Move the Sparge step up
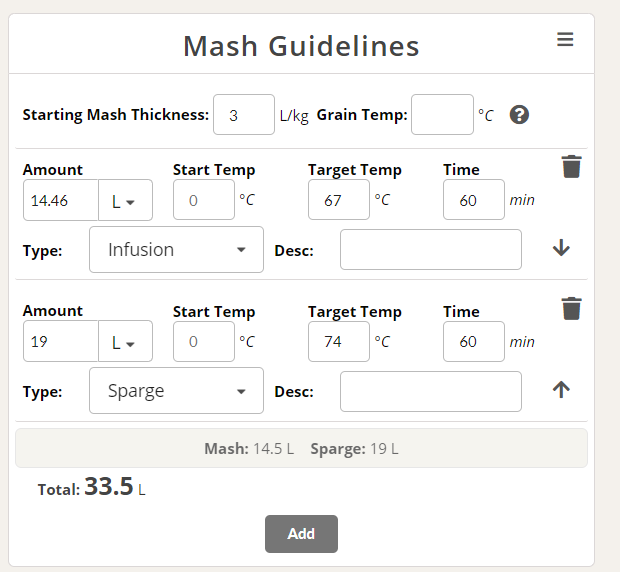The height and width of the screenshot is (572, 620). (561, 389)
